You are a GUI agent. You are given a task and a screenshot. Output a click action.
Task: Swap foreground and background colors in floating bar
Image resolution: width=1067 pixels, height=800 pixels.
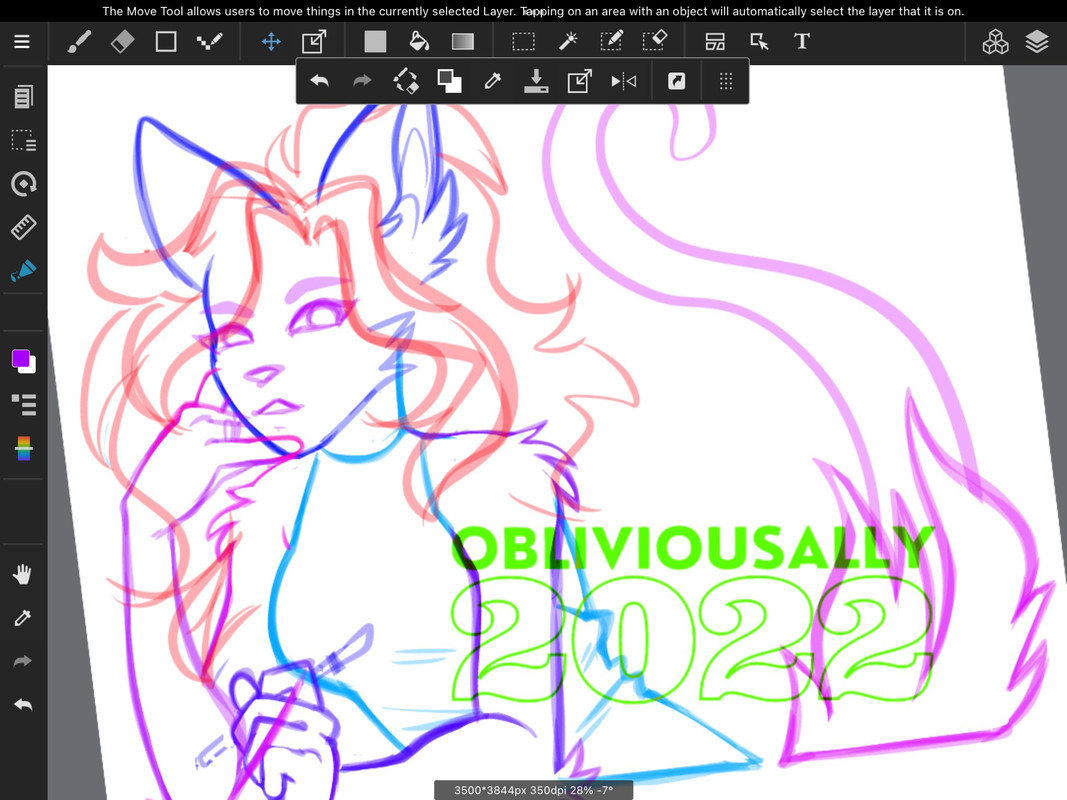pyautogui.click(x=450, y=82)
